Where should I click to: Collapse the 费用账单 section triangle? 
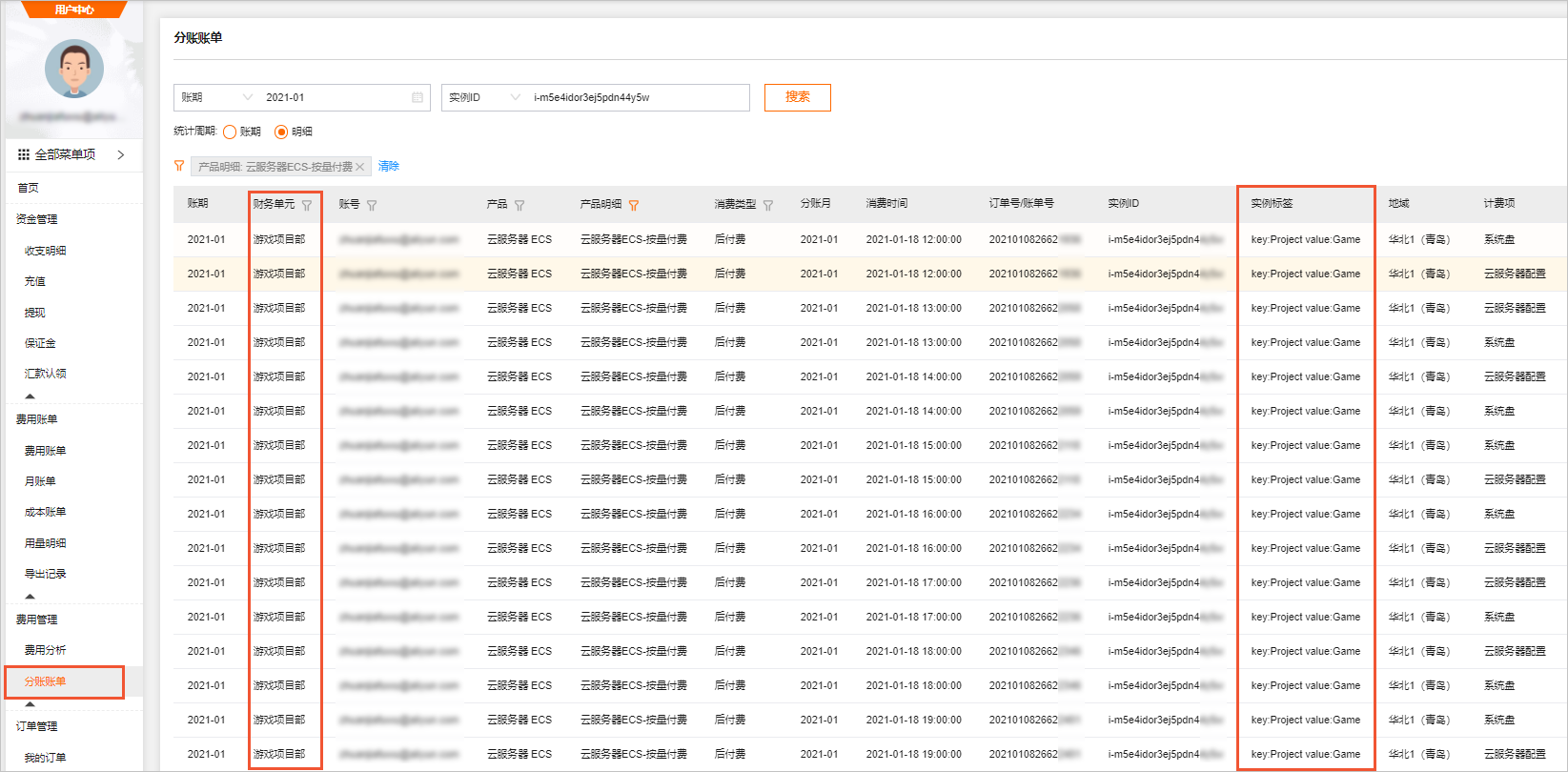coord(30,596)
